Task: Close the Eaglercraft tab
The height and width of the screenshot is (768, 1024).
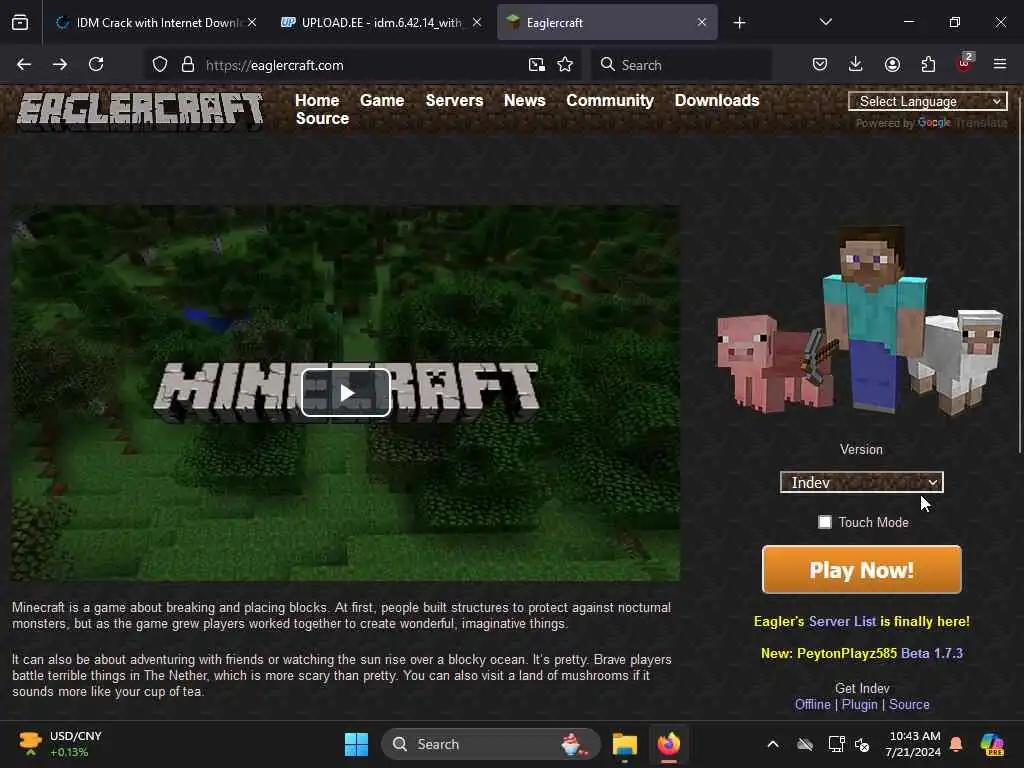Action: coord(702,22)
